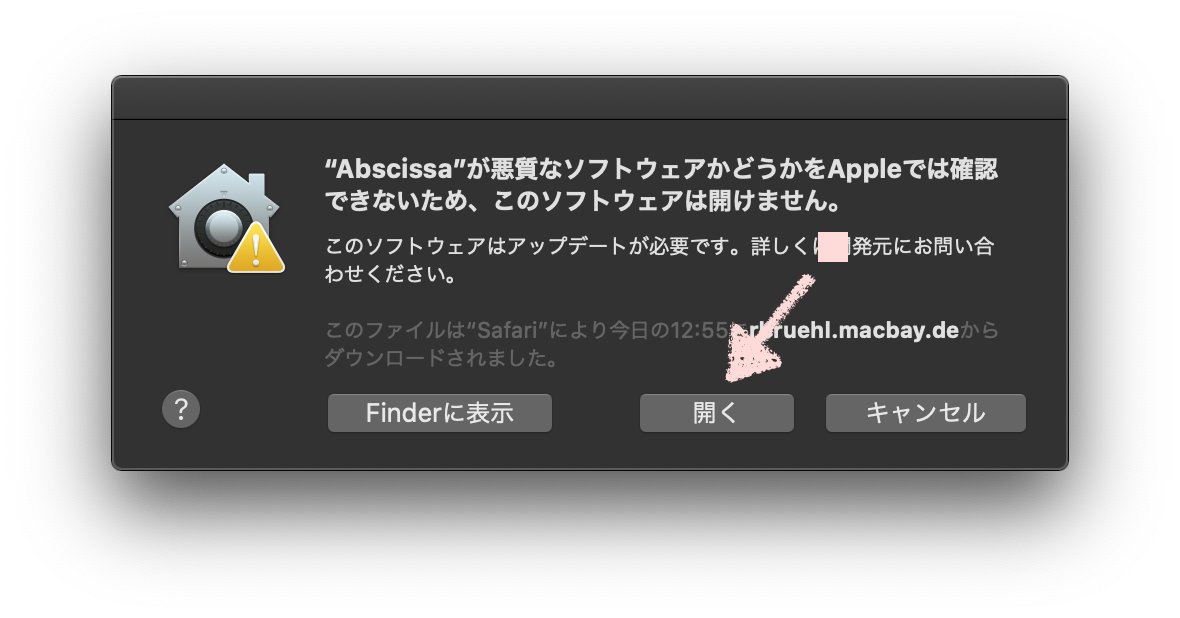The height and width of the screenshot is (618, 1180).
Task: Click the Gatekeeper house icon
Action: coord(224,217)
